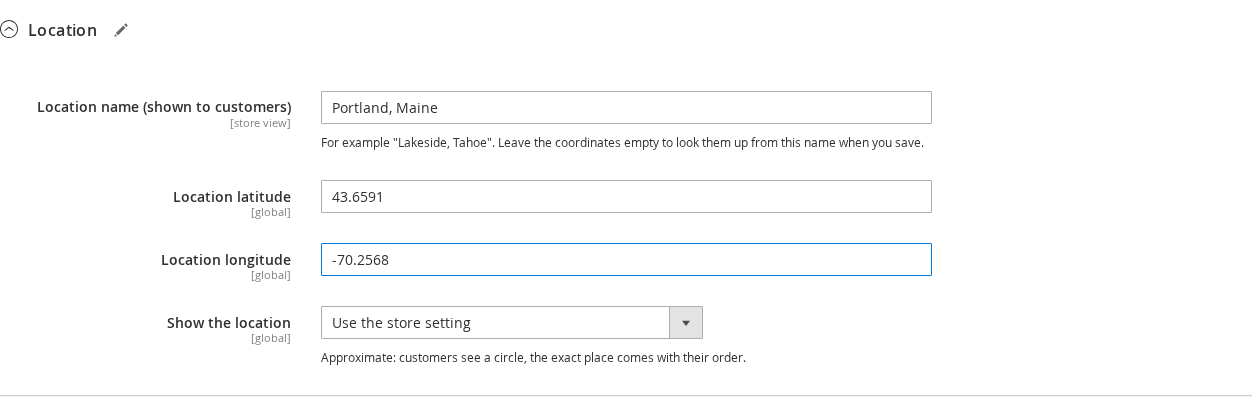Click the Location latitude label

pos(232,197)
